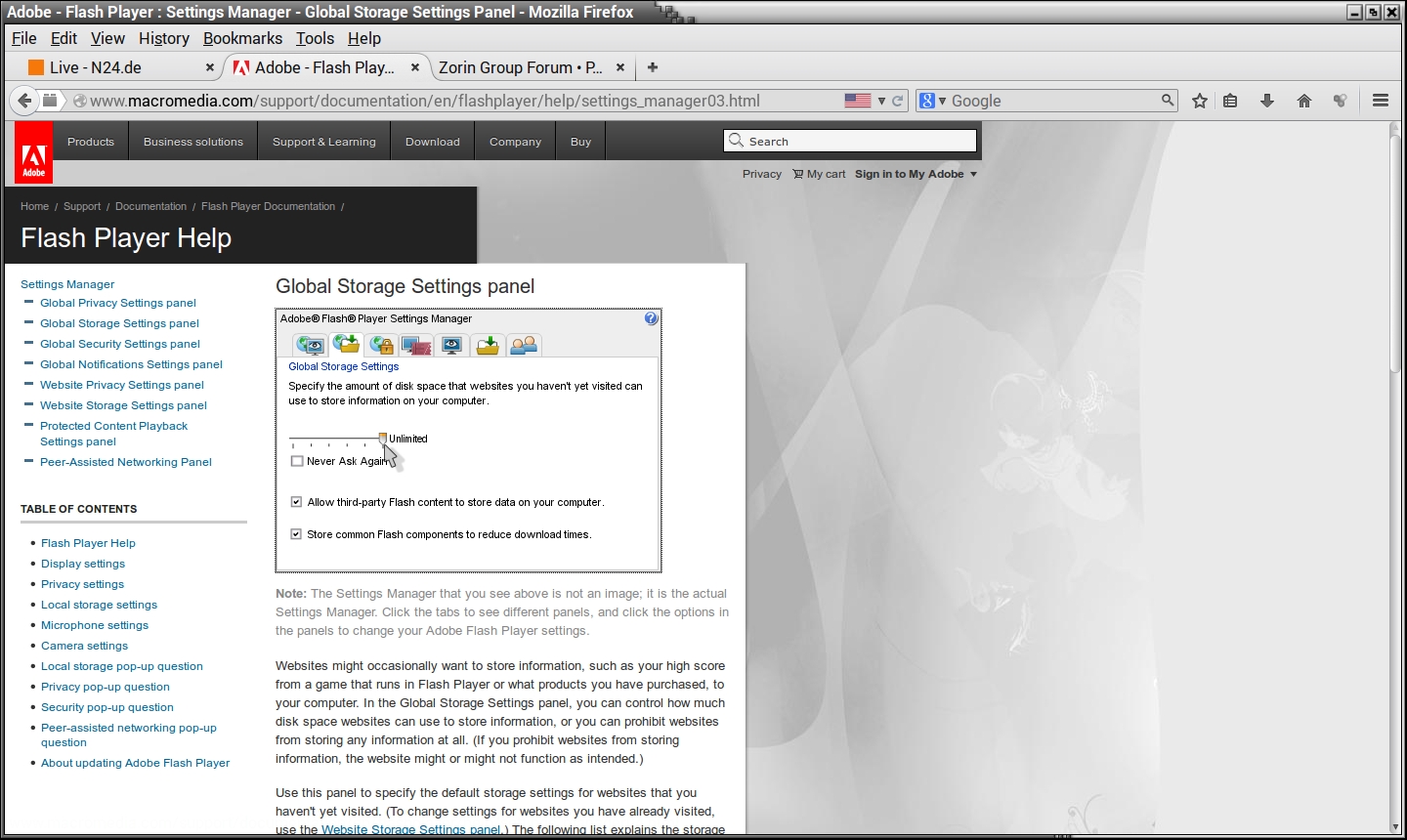This screenshot has height=840, width=1407.
Task: Open the dropdown arrow beside the US flag
Action: pyautogui.click(x=880, y=101)
